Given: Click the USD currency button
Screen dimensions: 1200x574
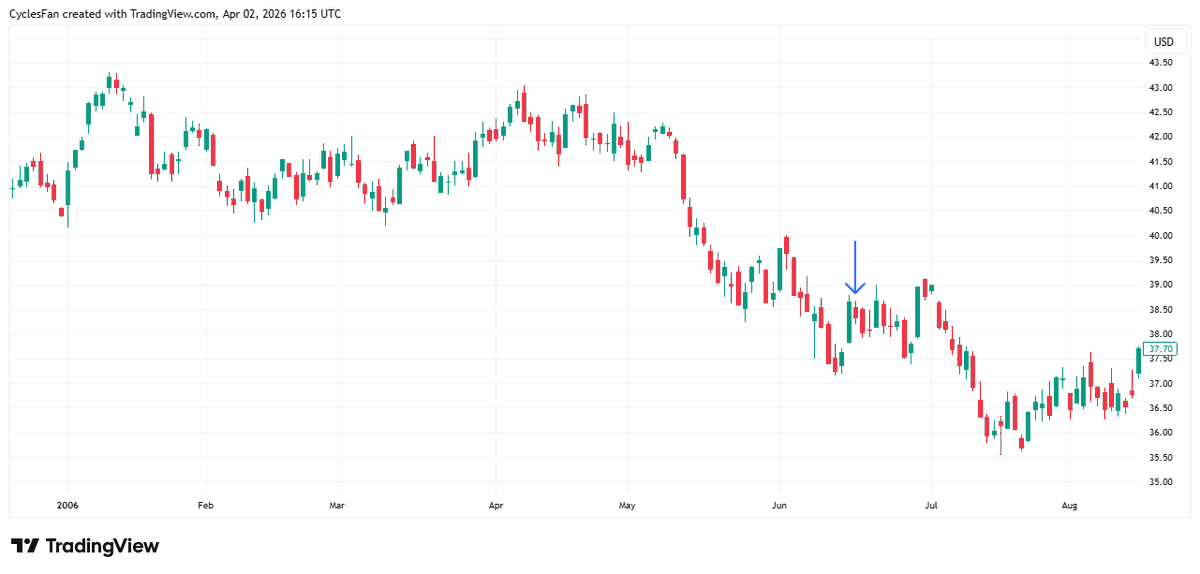Looking at the screenshot, I should 1163,42.
